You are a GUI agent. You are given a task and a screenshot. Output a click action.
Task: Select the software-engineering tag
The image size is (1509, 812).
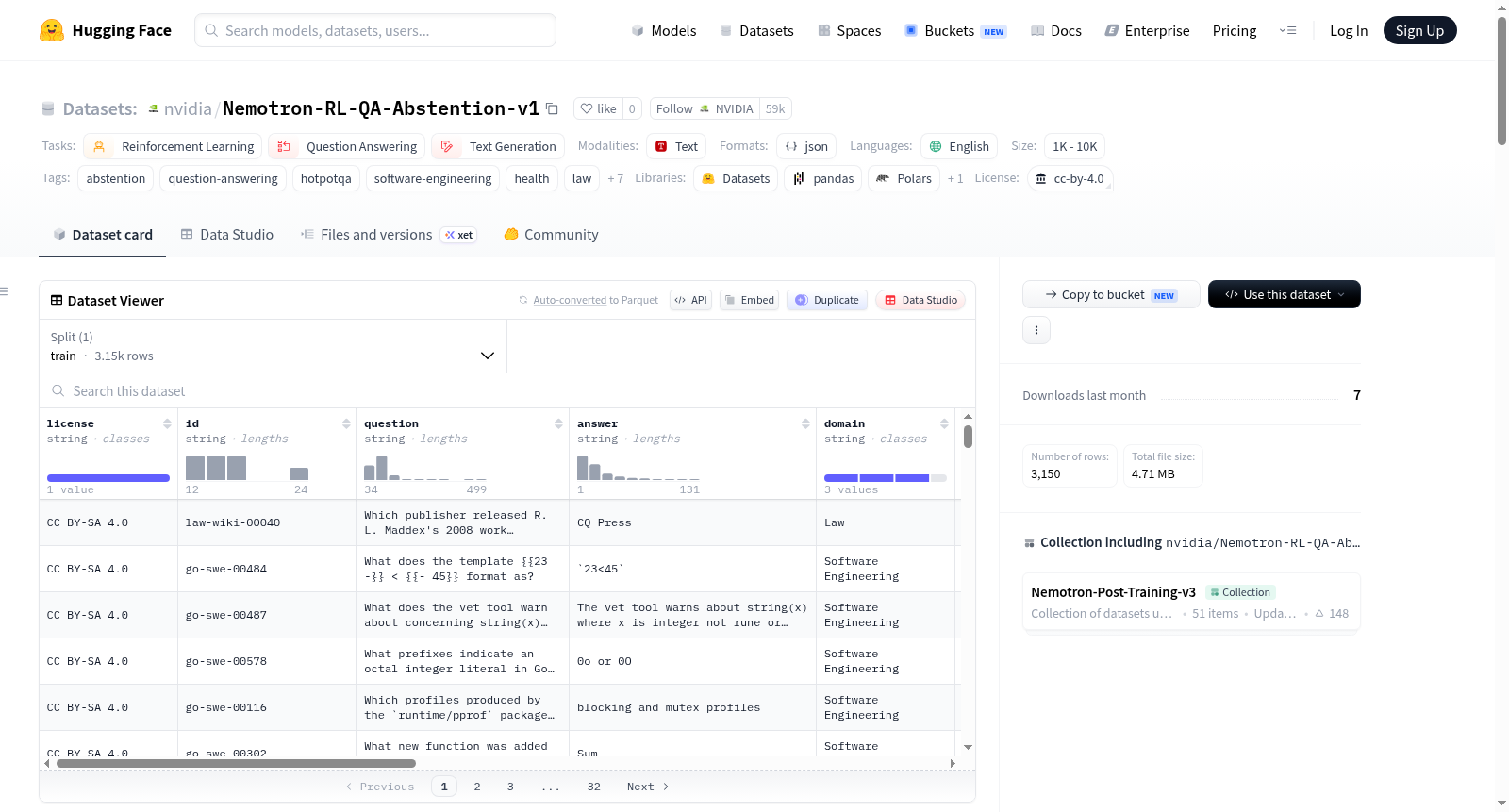pos(433,178)
